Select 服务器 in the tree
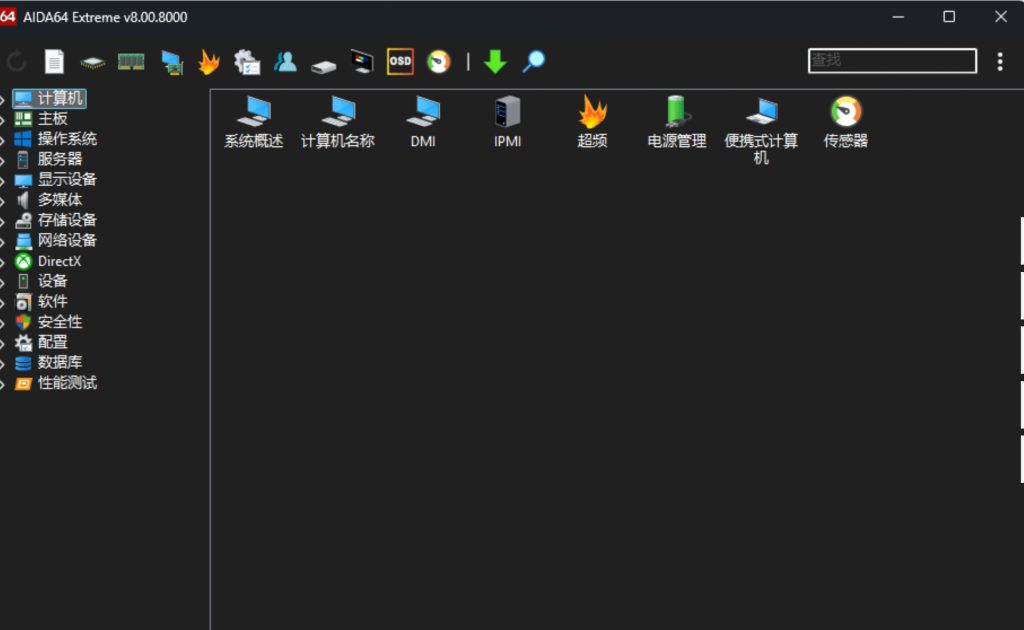The image size is (1024, 630). tap(48, 159)
